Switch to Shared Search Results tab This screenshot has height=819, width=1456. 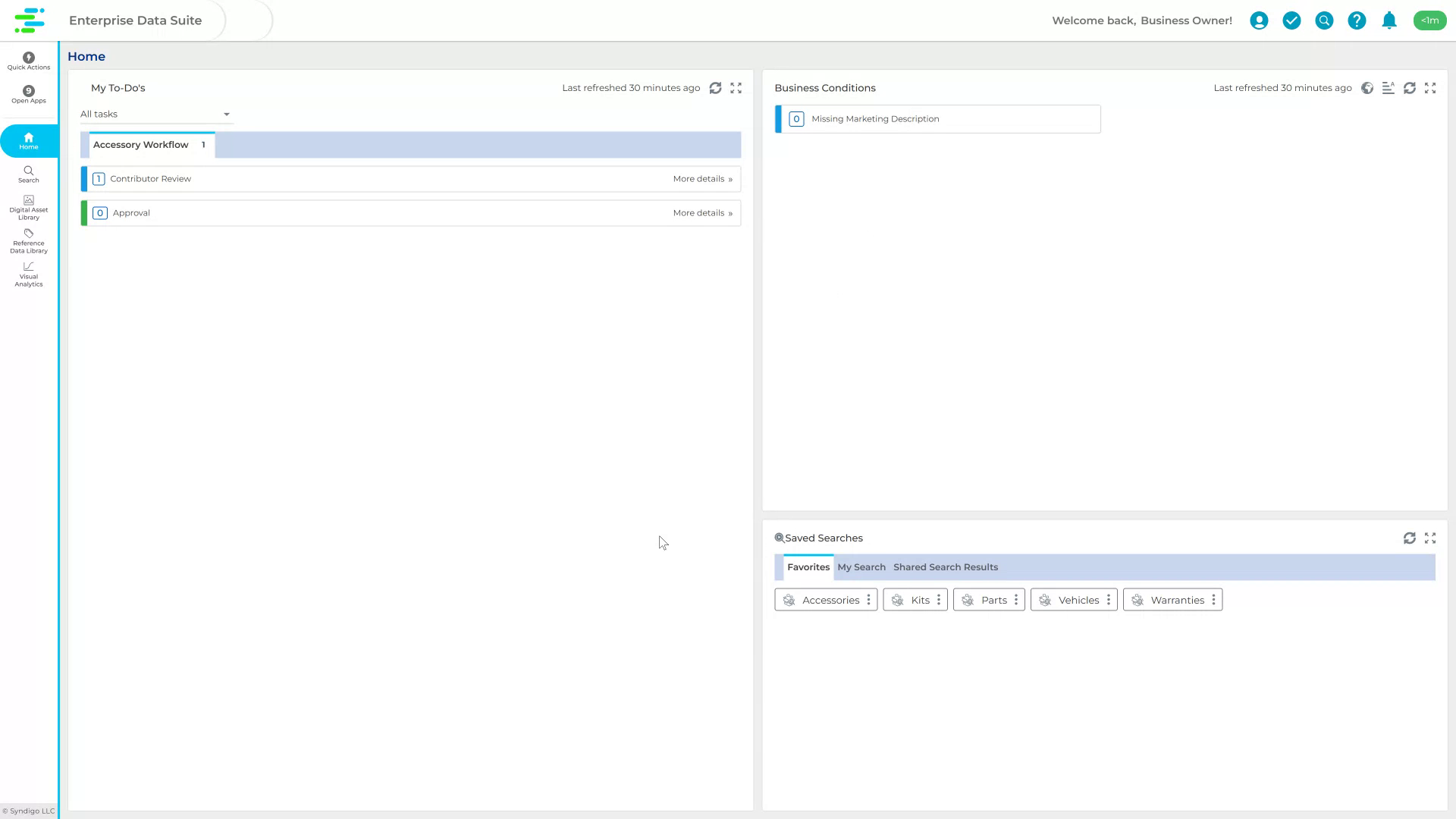click(x=945, y=566)
